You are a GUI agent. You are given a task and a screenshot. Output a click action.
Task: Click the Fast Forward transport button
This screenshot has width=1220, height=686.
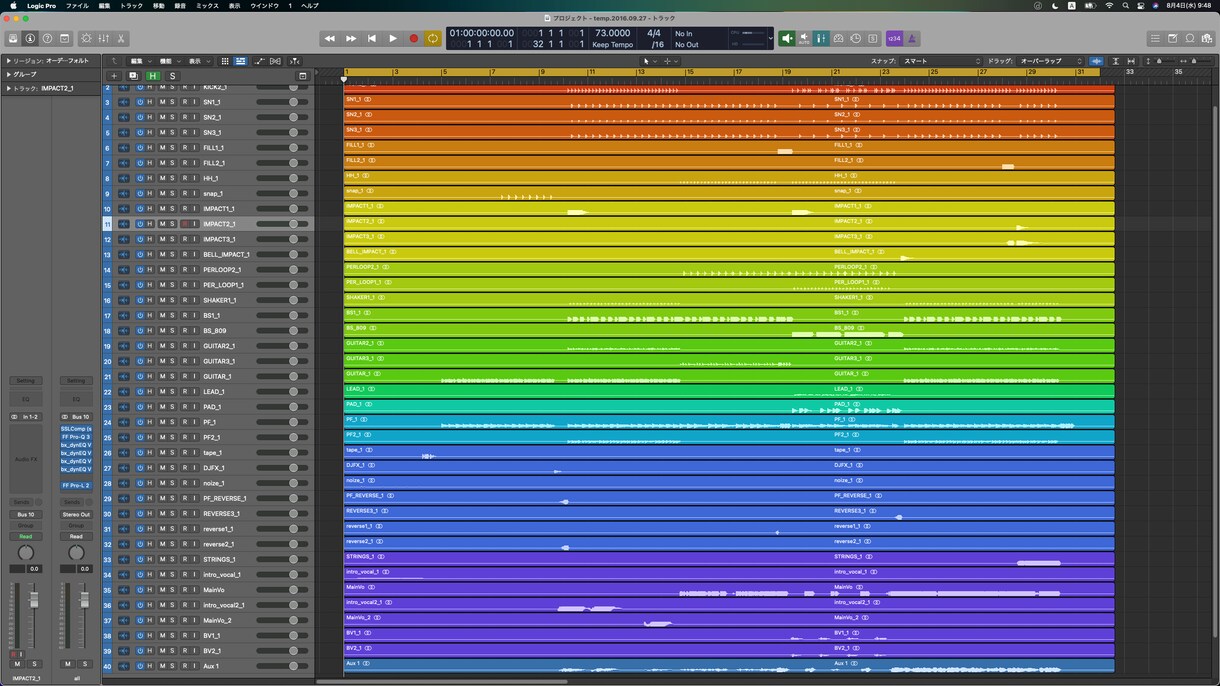351,38
